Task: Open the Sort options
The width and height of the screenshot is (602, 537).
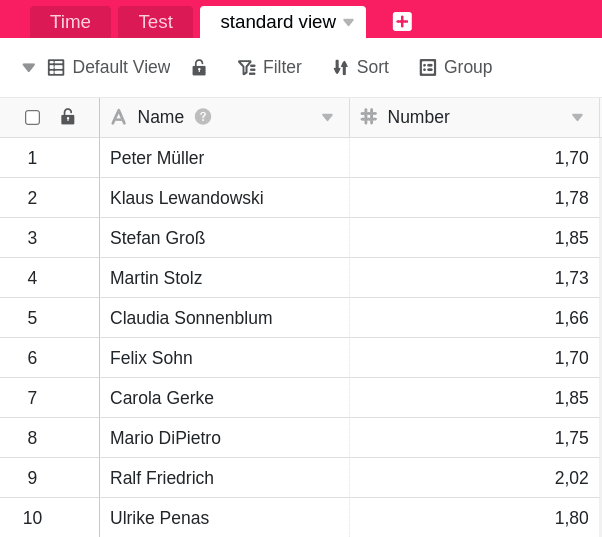Action: click(x=360, y=67)
